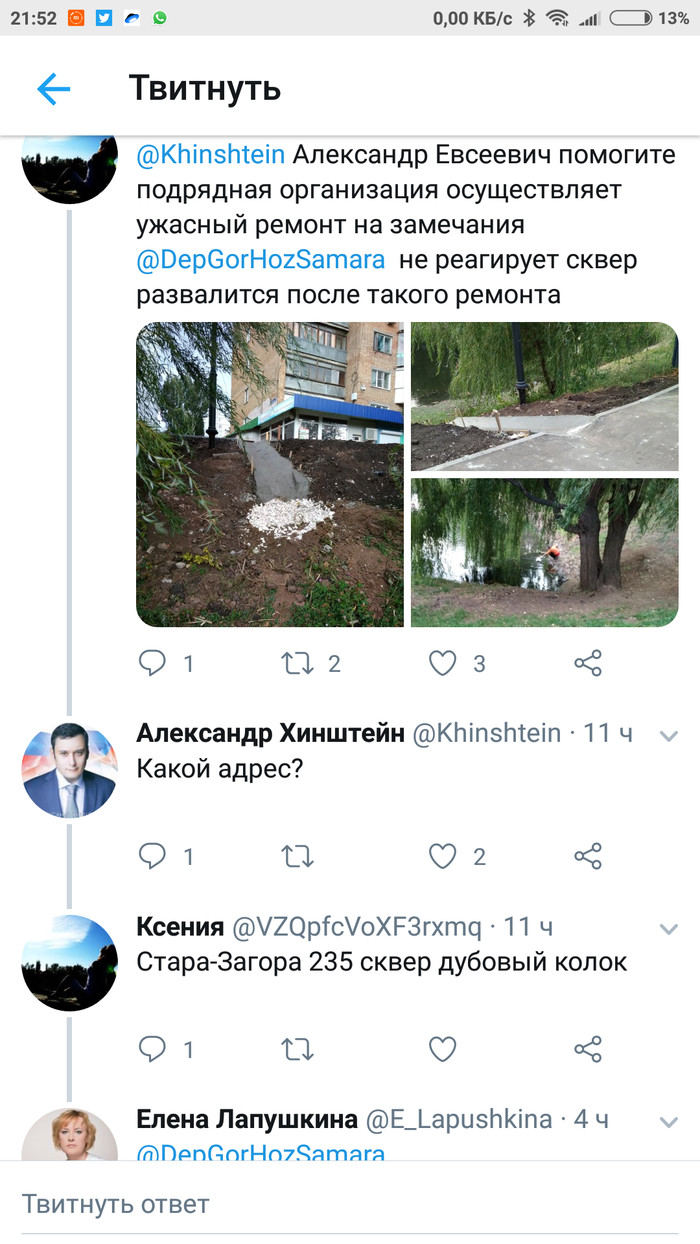This screenshot has height=1244, width=700.
Task: Open dropdown arrow on Ксения's reply
Action: click(x=668, y=929)
